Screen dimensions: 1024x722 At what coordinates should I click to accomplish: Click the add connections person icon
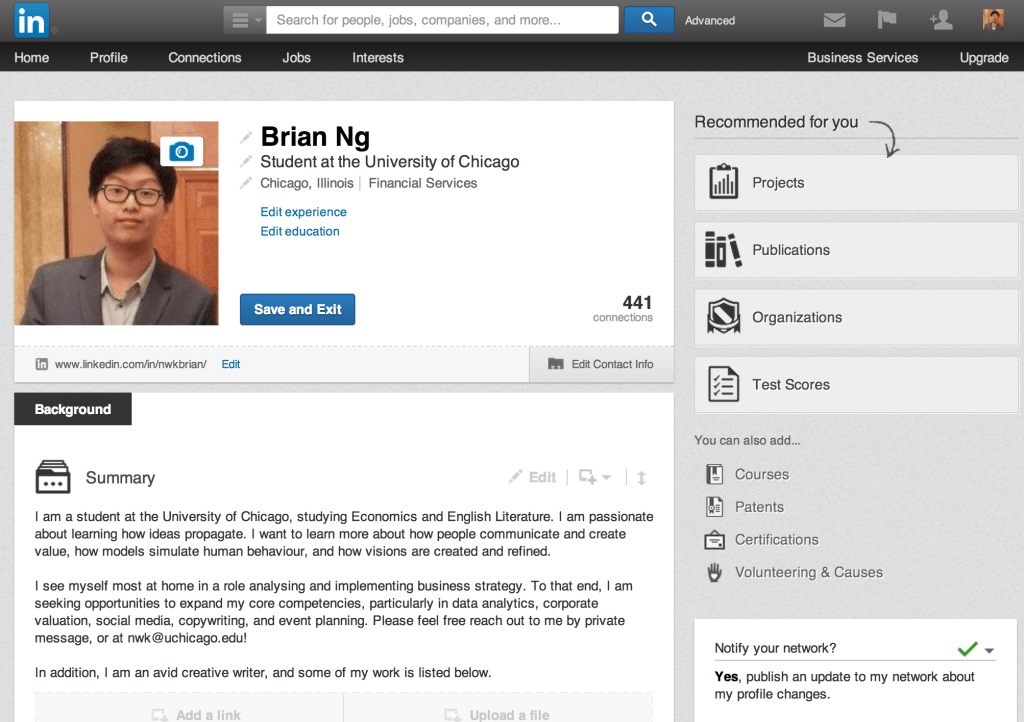940,20
